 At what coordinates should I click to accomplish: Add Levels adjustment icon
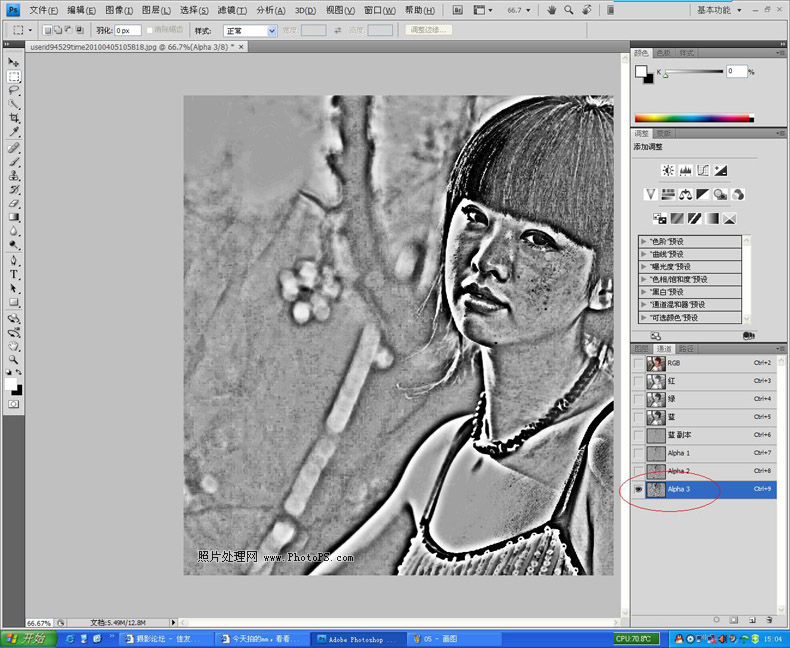tap(685, 170)
